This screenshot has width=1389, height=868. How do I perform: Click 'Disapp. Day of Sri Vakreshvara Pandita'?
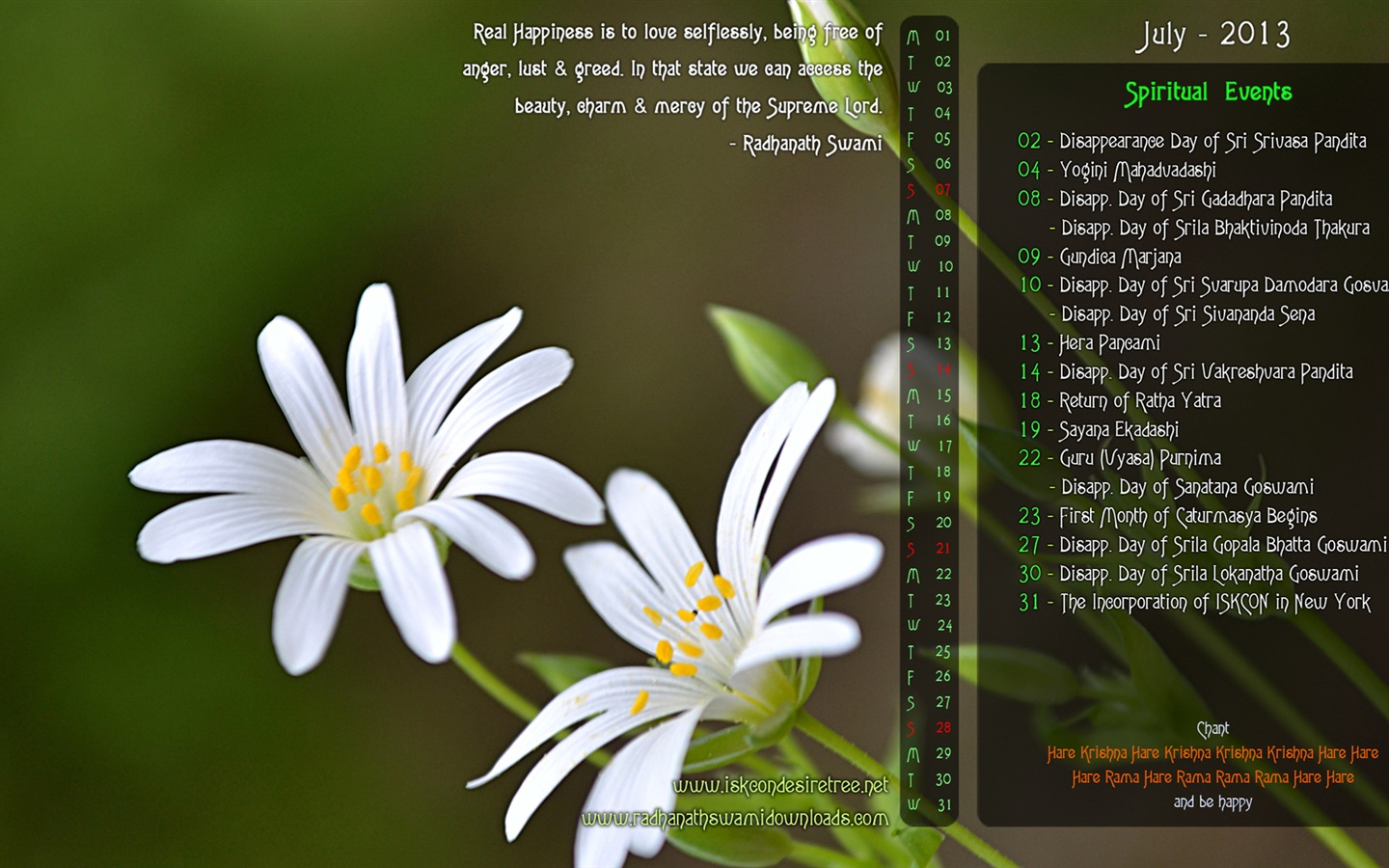click(x=1206, y=372)
